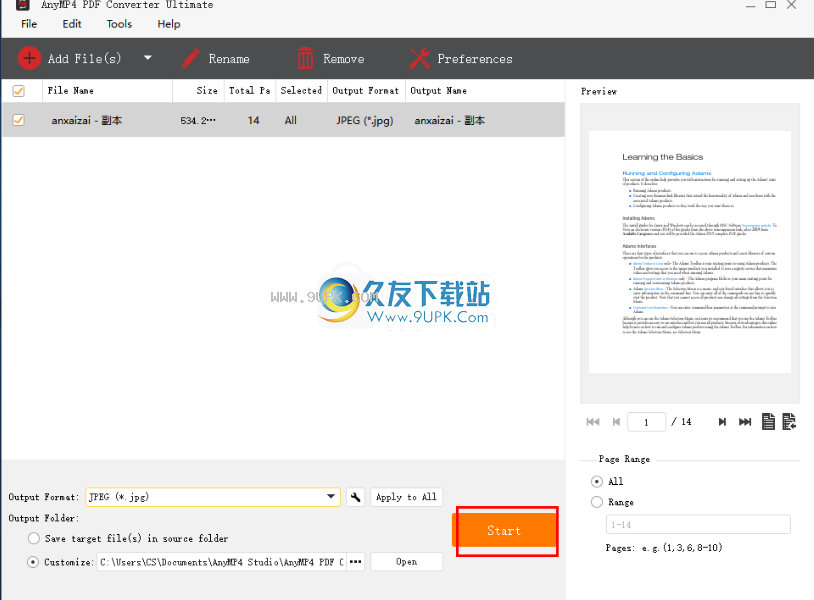Viewport: 814px width, 600px height.
Task: Click the total pages value 14 in the row
Action: click(253, 120)
